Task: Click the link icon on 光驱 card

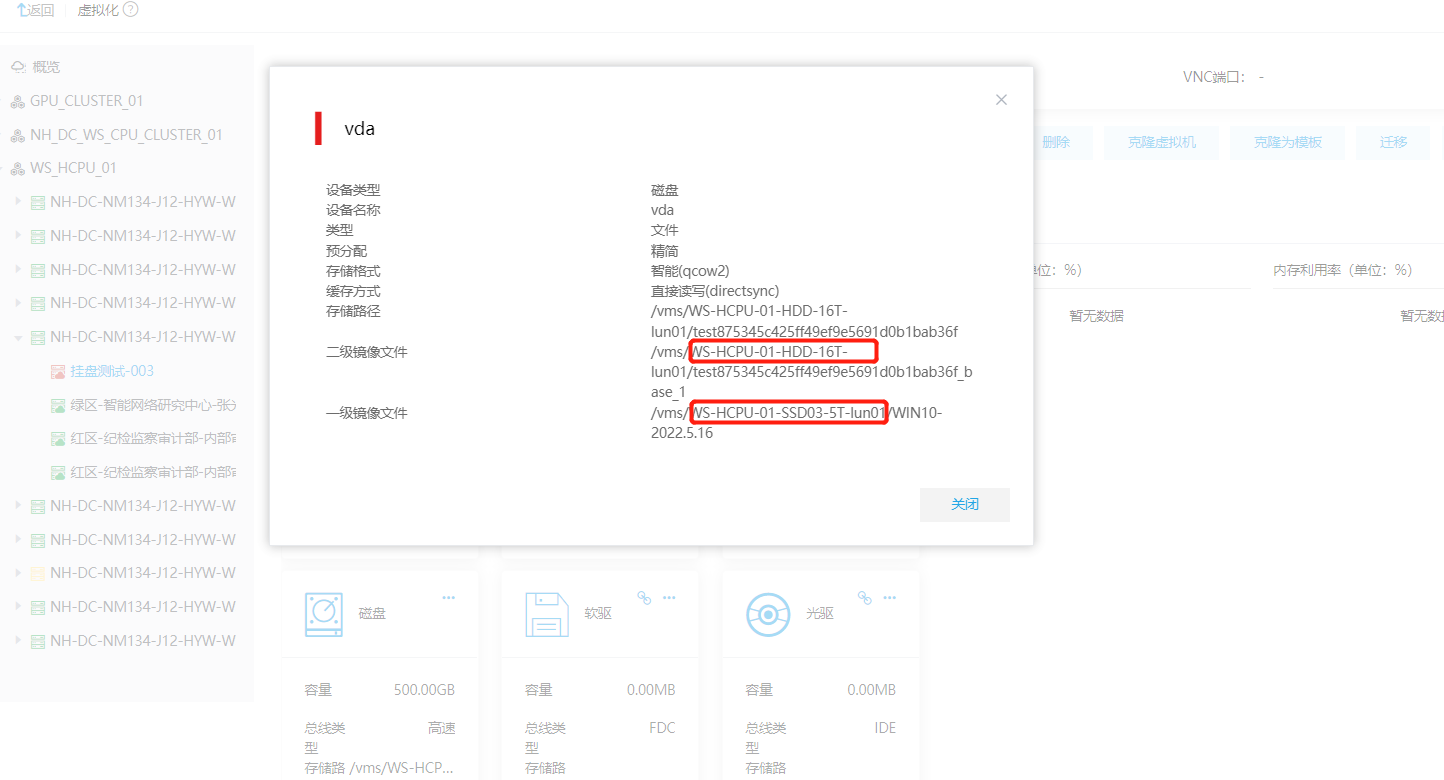Action: (x=864, y=597)
